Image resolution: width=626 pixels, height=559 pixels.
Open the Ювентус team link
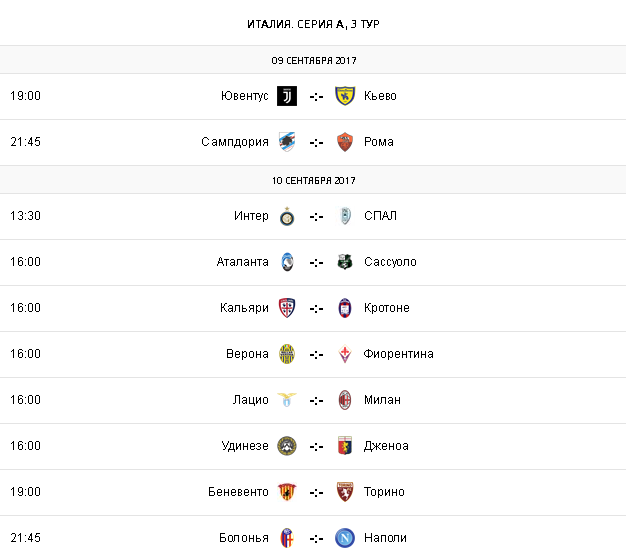click(x=245, y=96)
